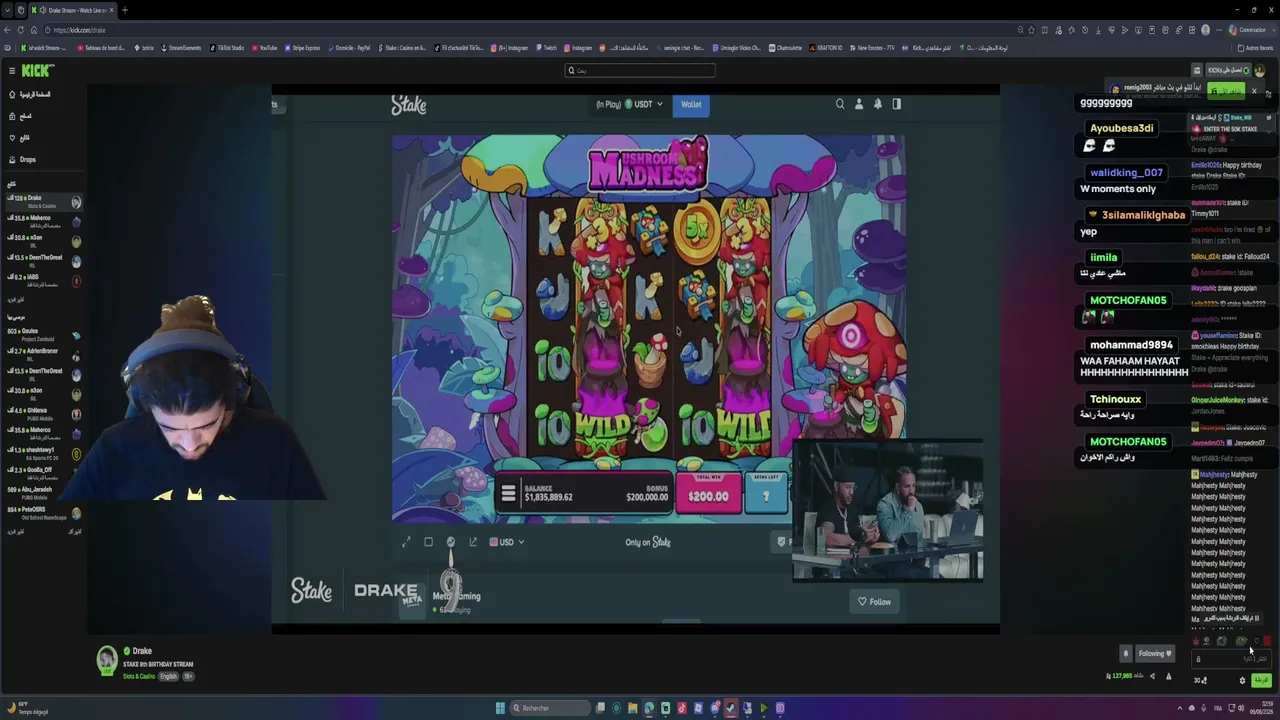Screen dimensions: 1280x720
Task: Click the green KICK logo
Action: click(x=38, y=71)
